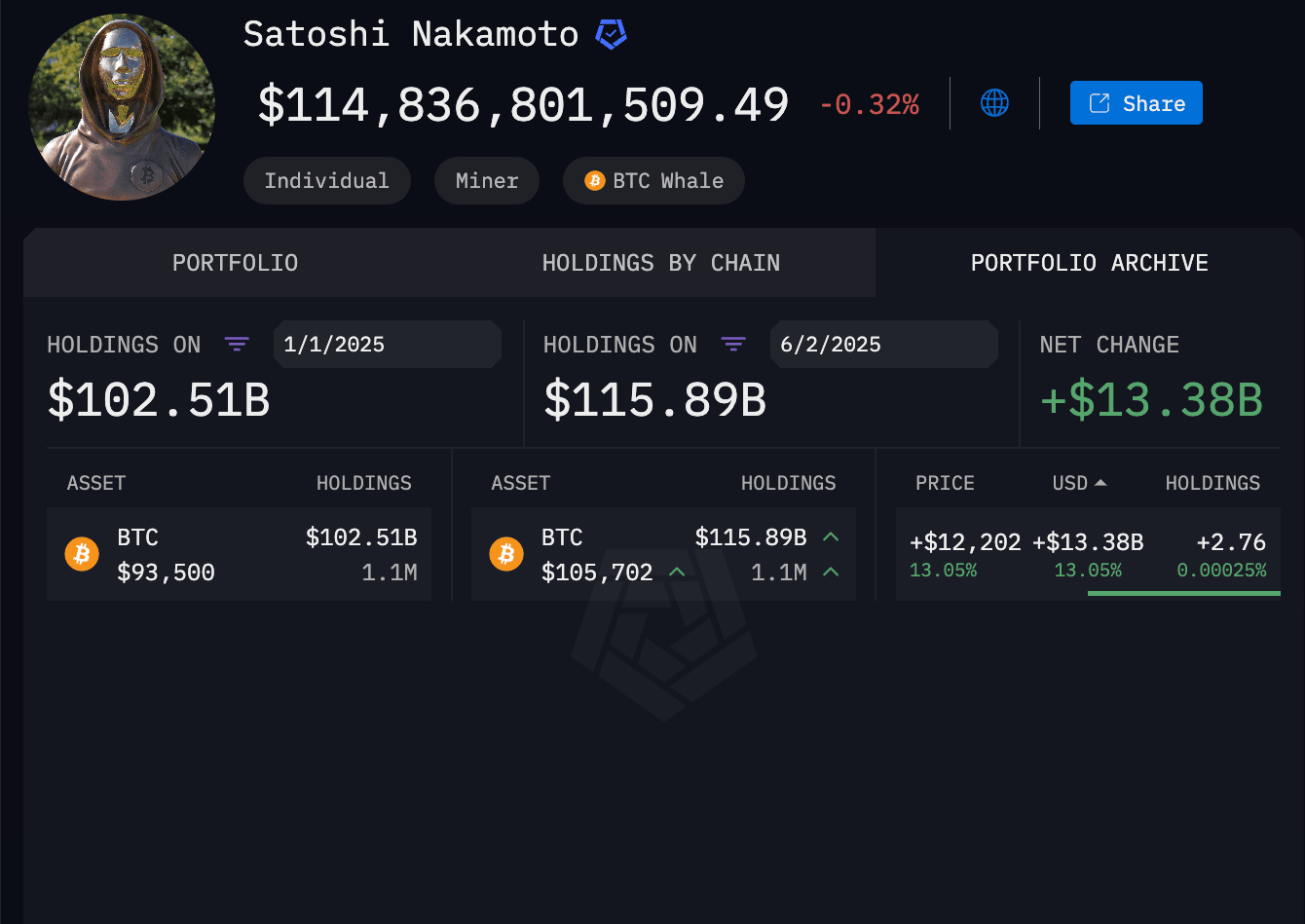Image resolution: width=1305 pixels, height=924 pixels.
Task: Click the globe website icon
Action: tap(994, 102)
